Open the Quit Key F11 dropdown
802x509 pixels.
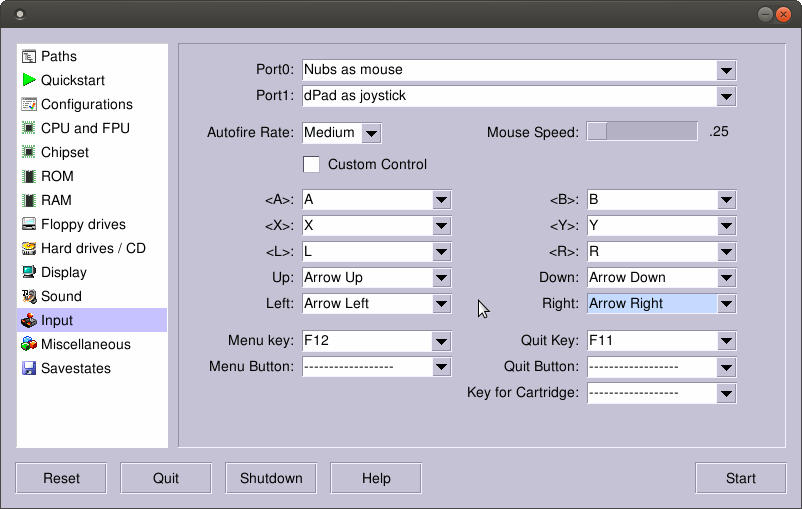[726, 341]
